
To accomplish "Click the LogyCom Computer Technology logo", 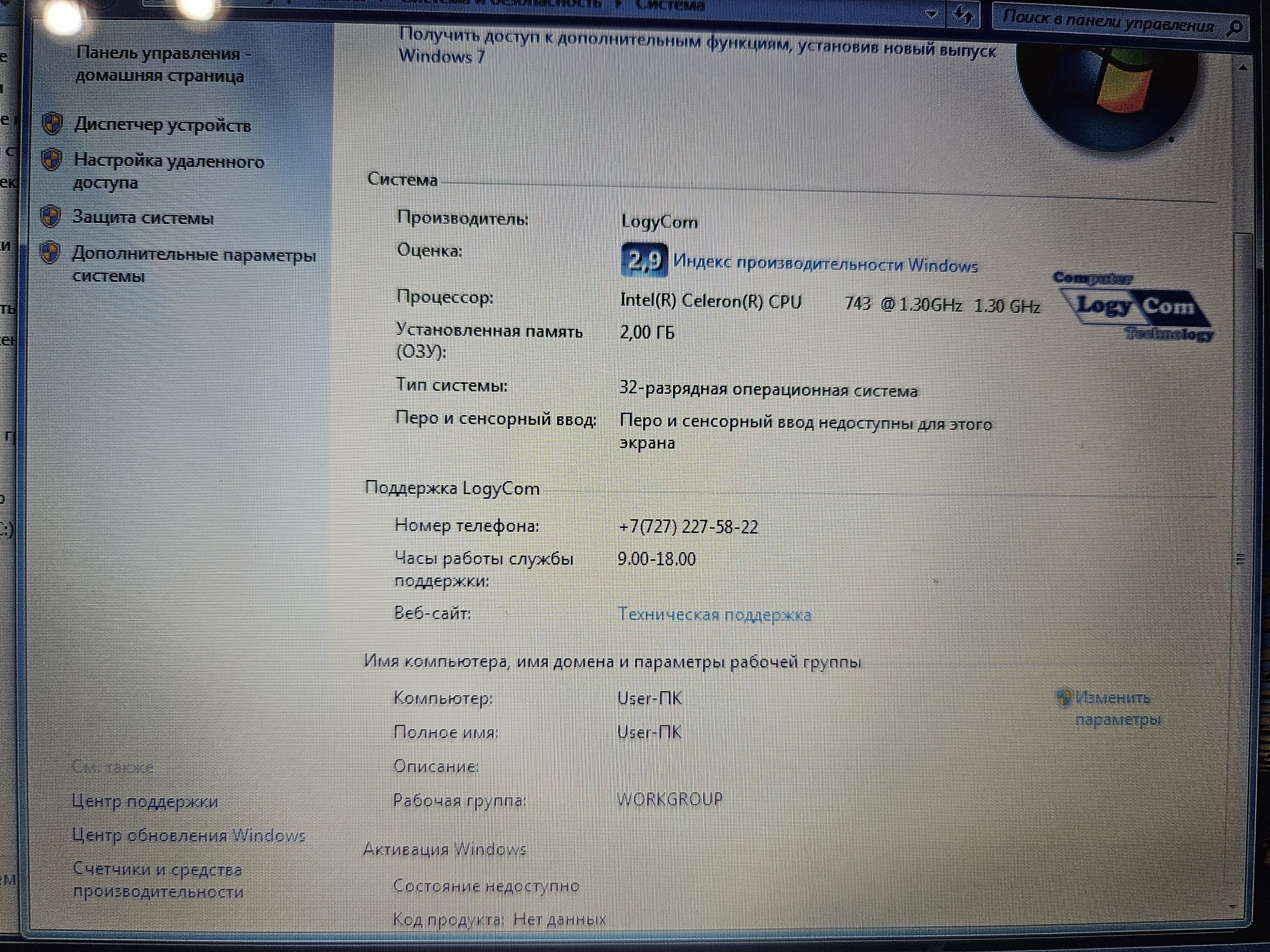I will click(x=1134, y=307).
